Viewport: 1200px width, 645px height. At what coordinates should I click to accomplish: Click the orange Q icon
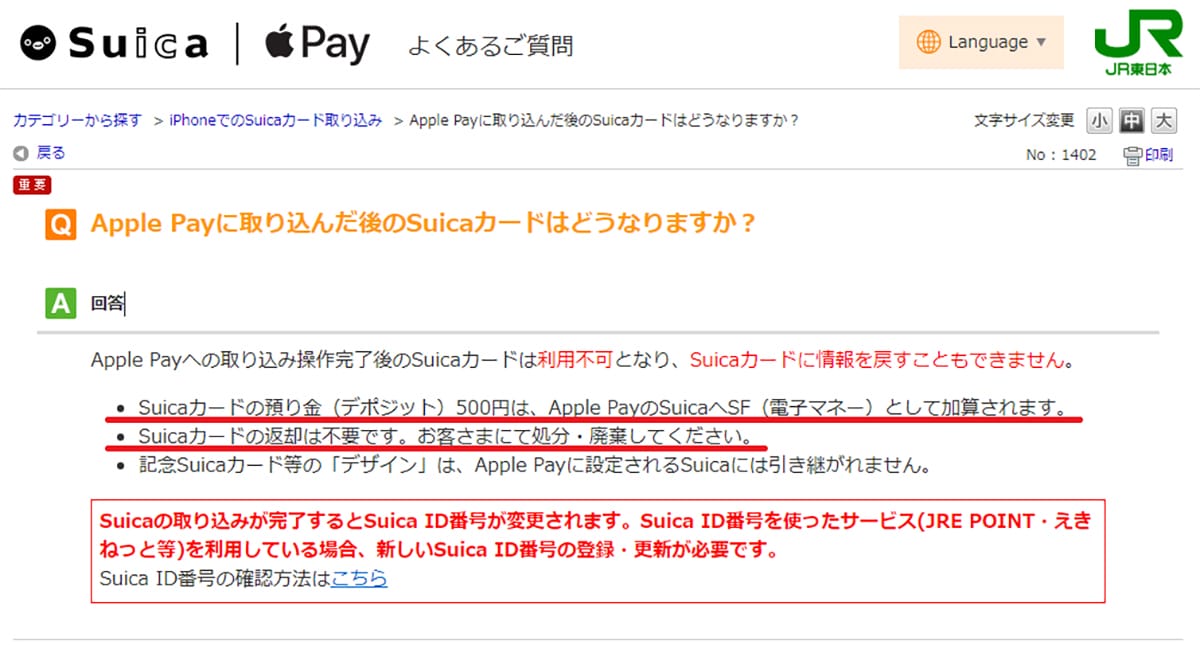coord(61,224)
